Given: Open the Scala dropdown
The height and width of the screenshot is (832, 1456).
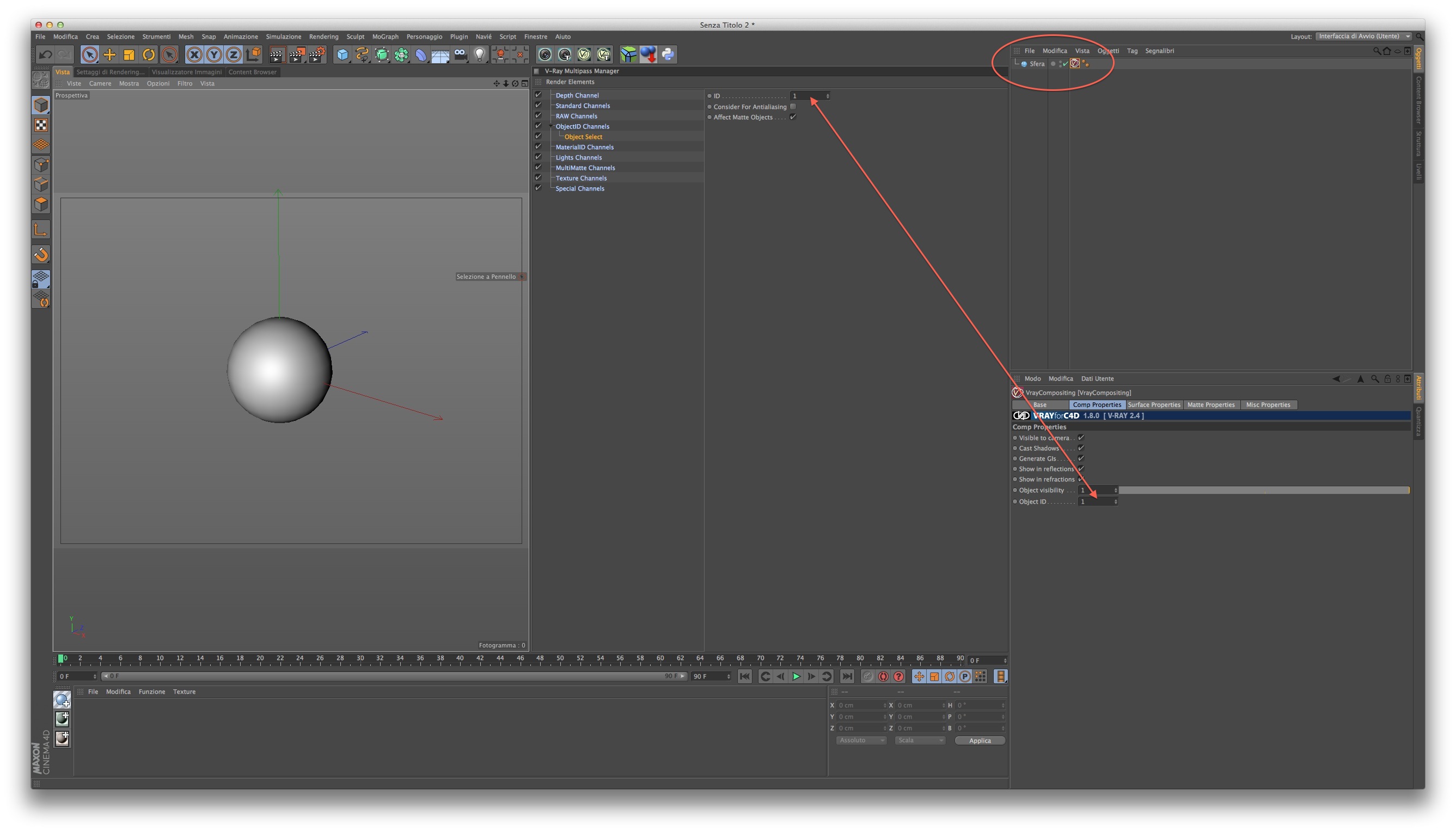Looking at the screenshot, I should pyautogui.click(x=920, y=740).
